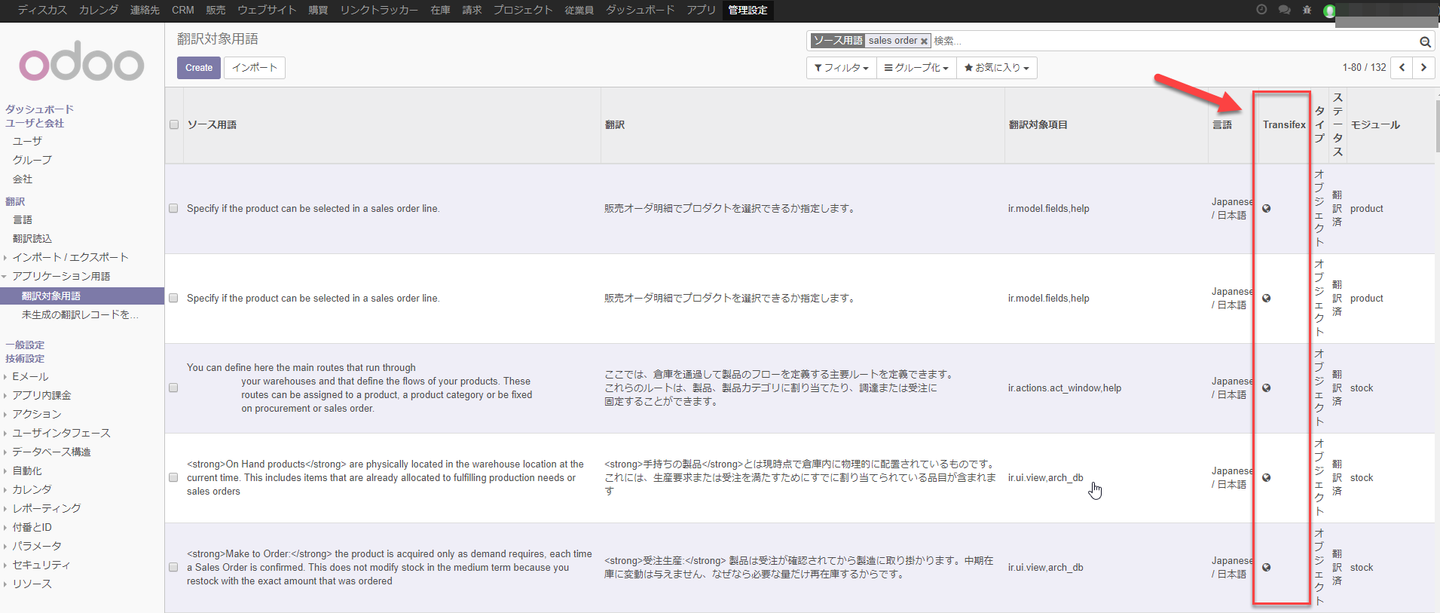This screenshot has height=613, width=1440.
Task: Check the first row's checkbox
Action: coord(174,209)
